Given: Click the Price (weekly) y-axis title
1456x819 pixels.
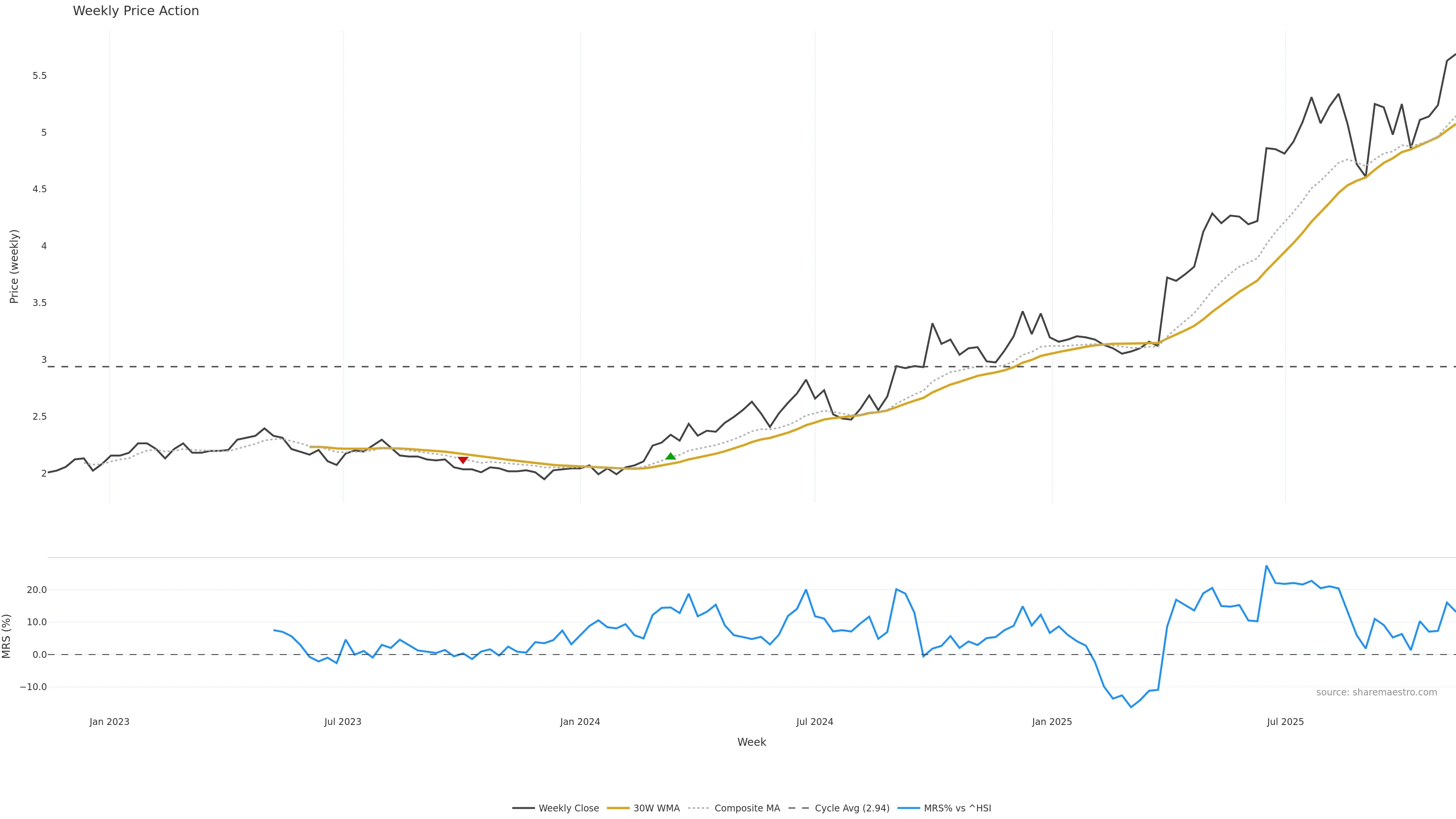Looking at the screenshot, I should [14, 266].
